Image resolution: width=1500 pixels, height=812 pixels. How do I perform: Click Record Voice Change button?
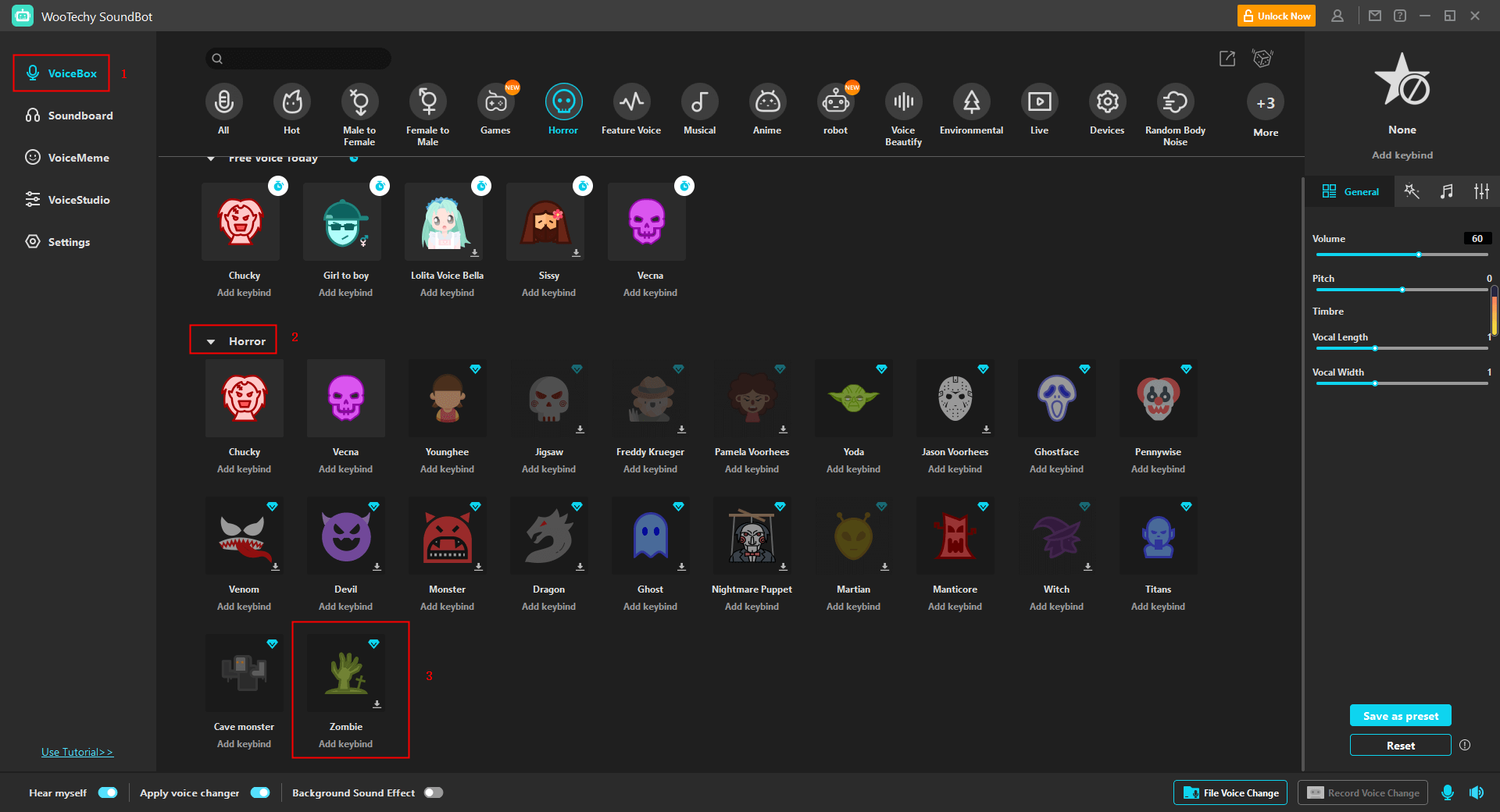pos(1363,792)
